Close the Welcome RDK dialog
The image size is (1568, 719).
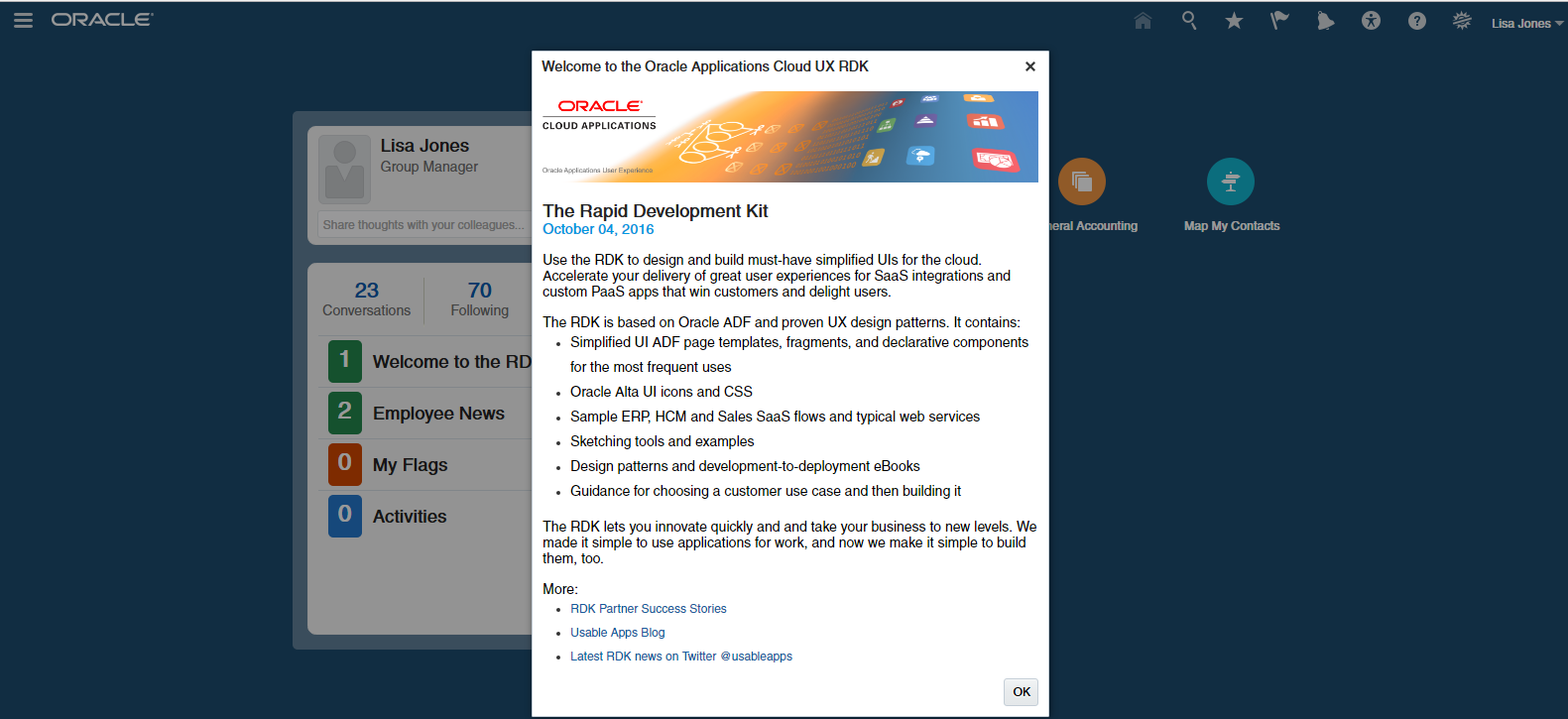click(x=1029, y=66)
